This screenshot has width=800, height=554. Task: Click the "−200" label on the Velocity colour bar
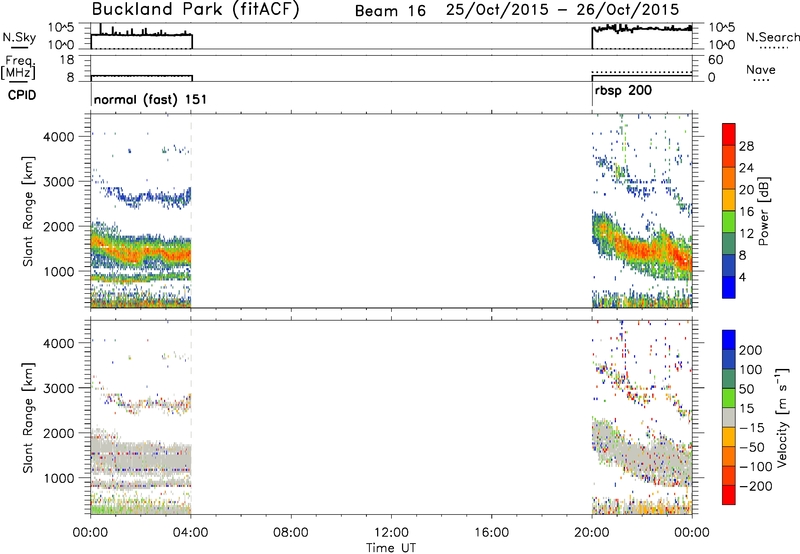(755, 486)
